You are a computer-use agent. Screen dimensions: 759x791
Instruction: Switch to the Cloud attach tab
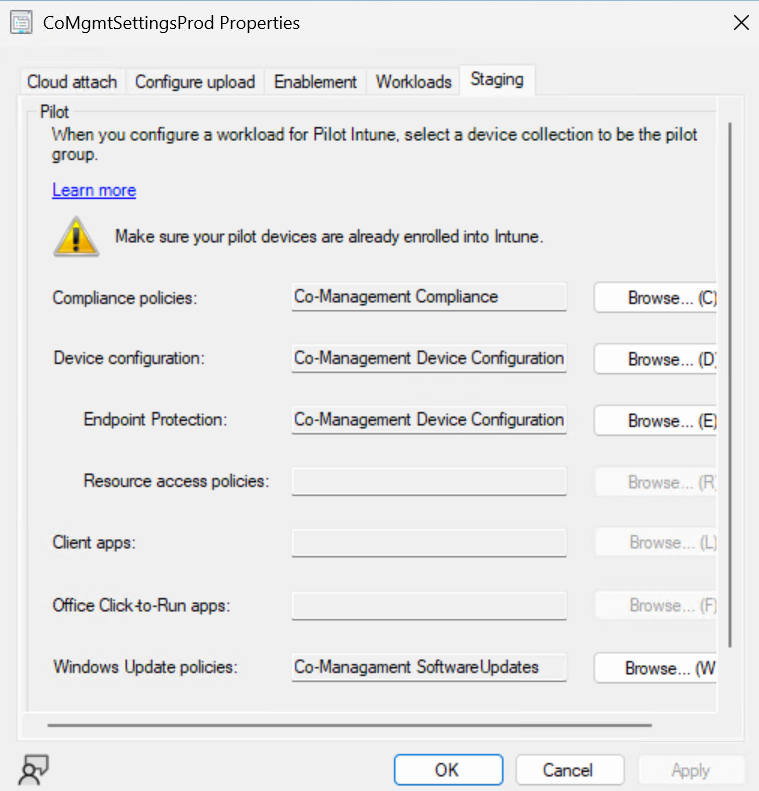[x=72, y=82]
